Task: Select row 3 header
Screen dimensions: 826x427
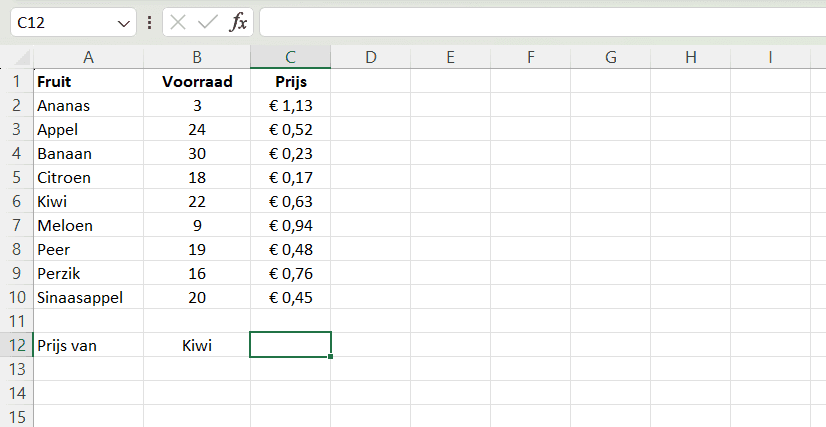Action: click(16, 129)
